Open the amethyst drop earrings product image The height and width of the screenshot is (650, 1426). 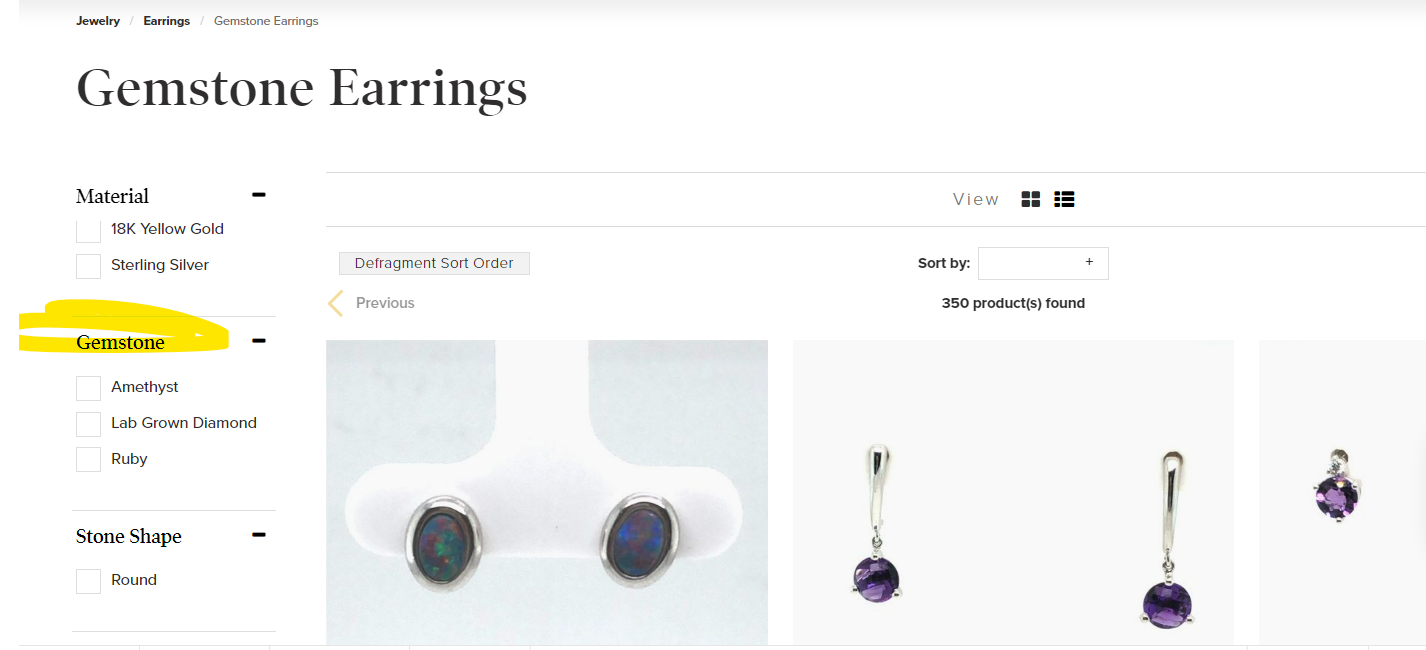(1013, 492)
